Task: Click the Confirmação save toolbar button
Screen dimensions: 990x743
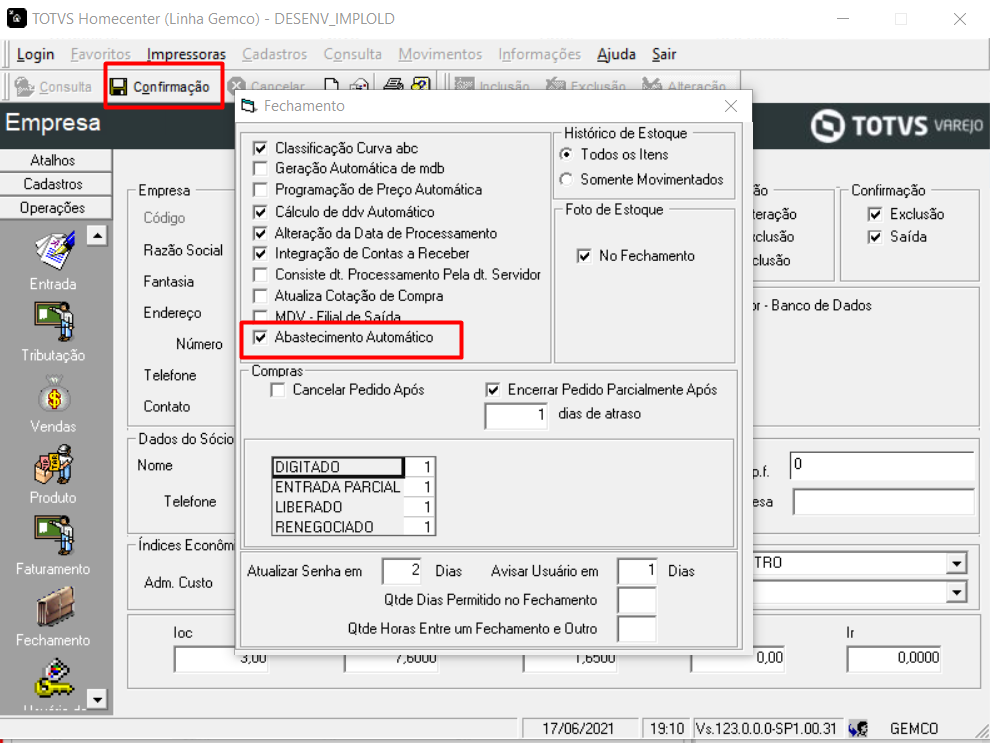Action: coord(160,86)
